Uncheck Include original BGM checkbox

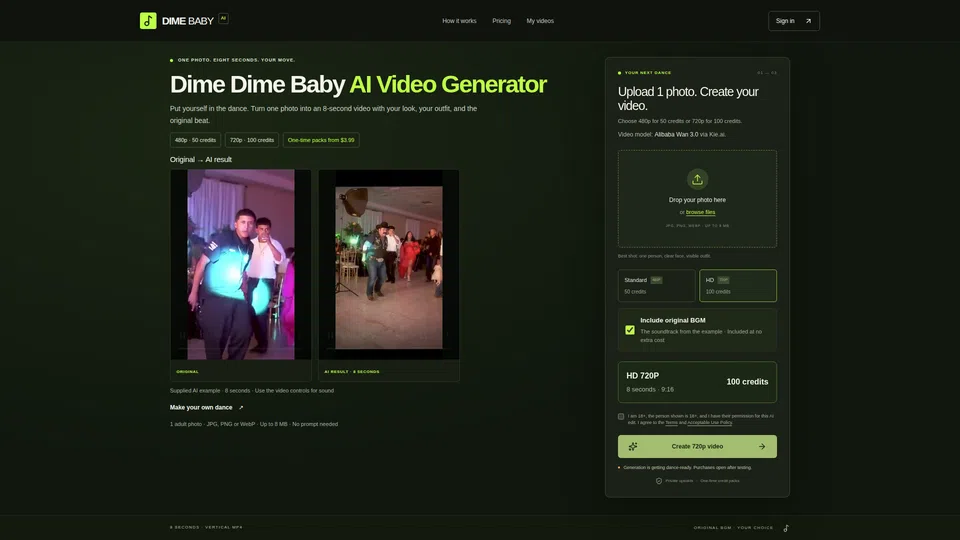click(629, 330)
